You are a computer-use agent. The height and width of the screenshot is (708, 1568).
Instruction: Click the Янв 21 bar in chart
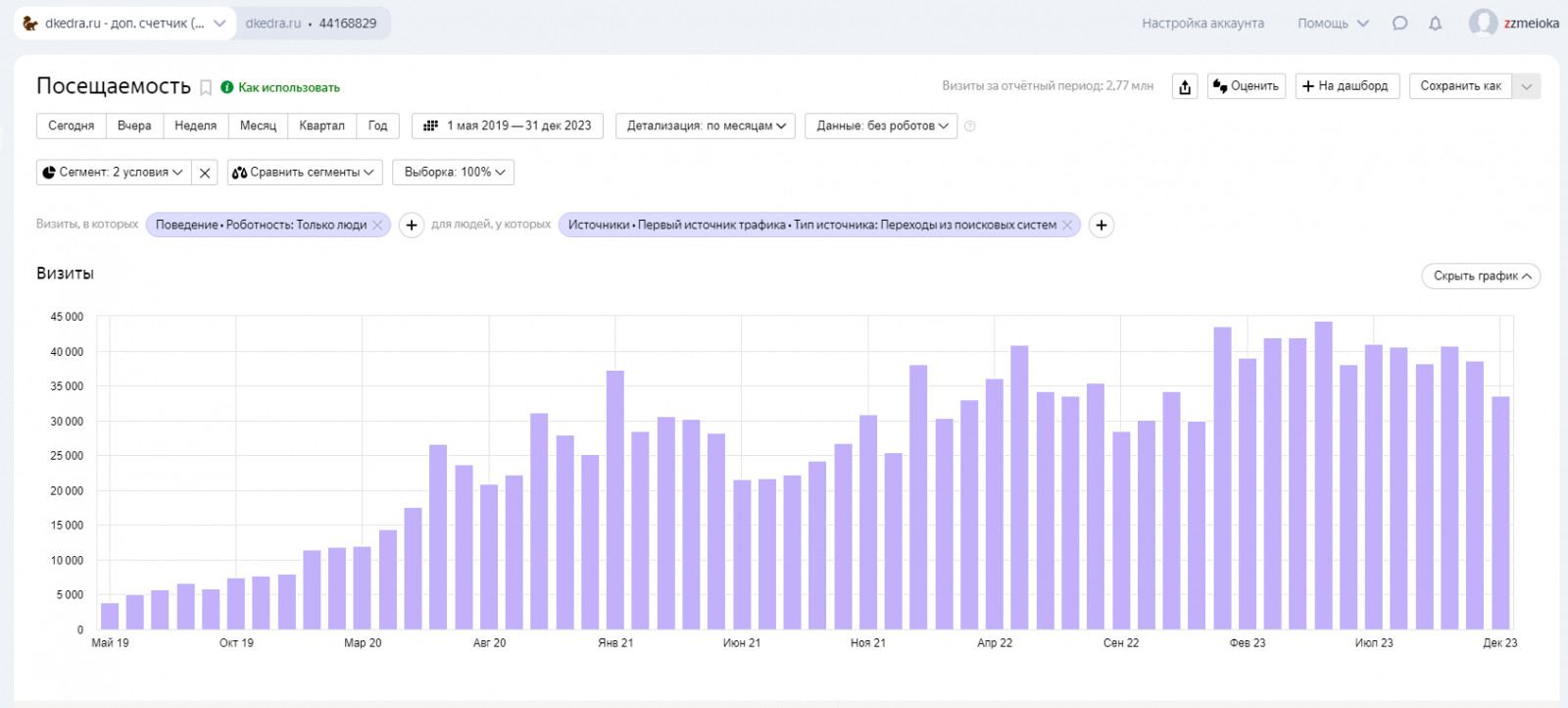coord(615,500)
